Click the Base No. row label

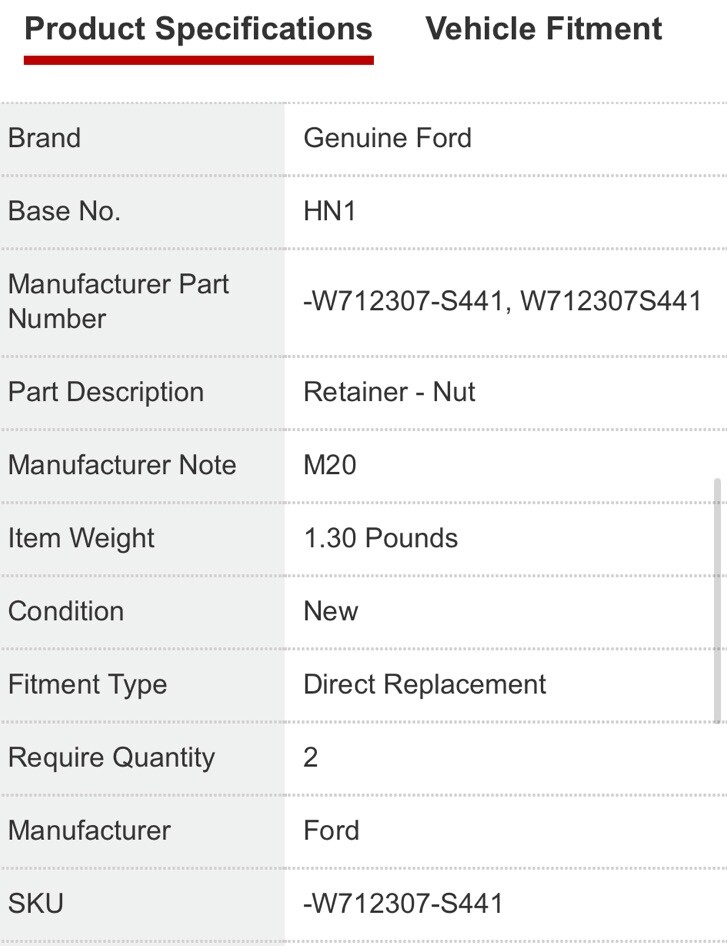click(64, 211)
